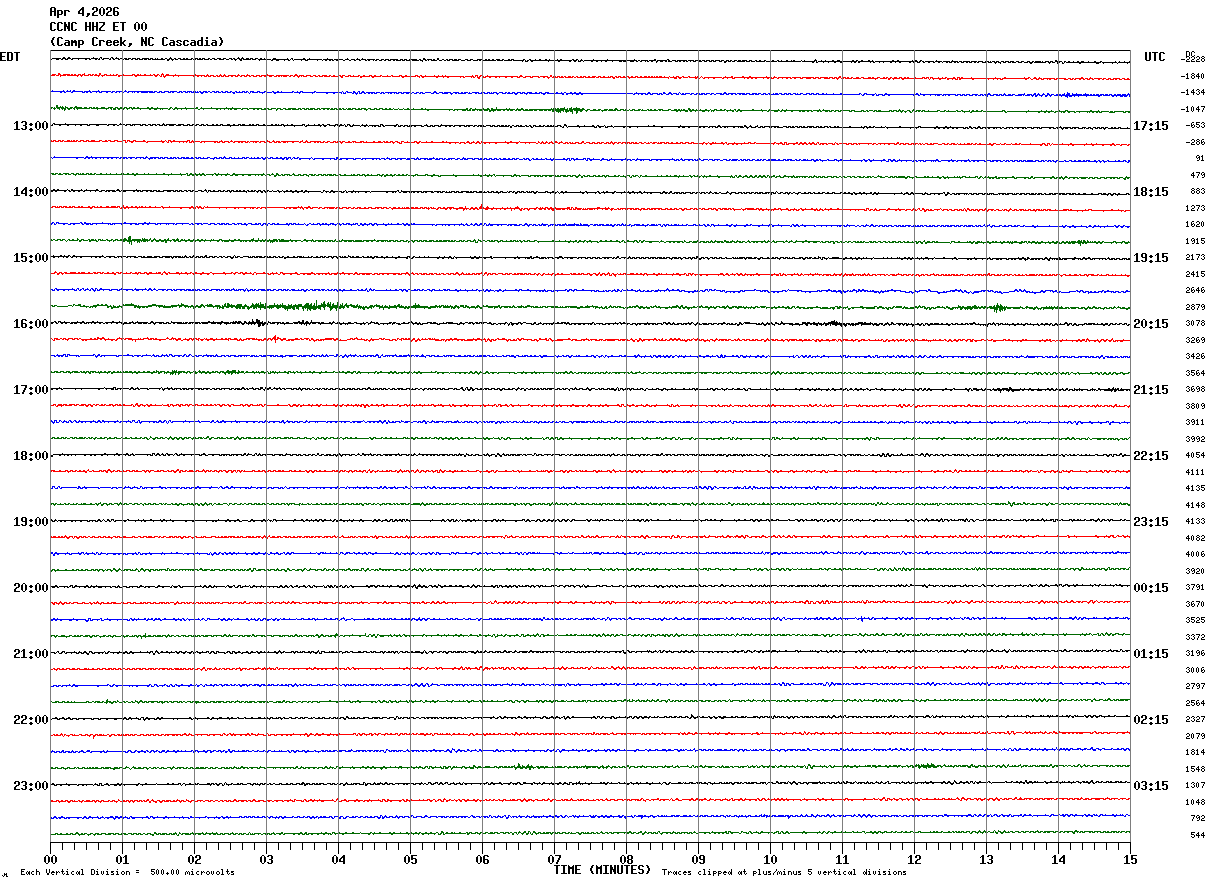
Task: Click the 03:15 UTC time label
Action: 1150,786
